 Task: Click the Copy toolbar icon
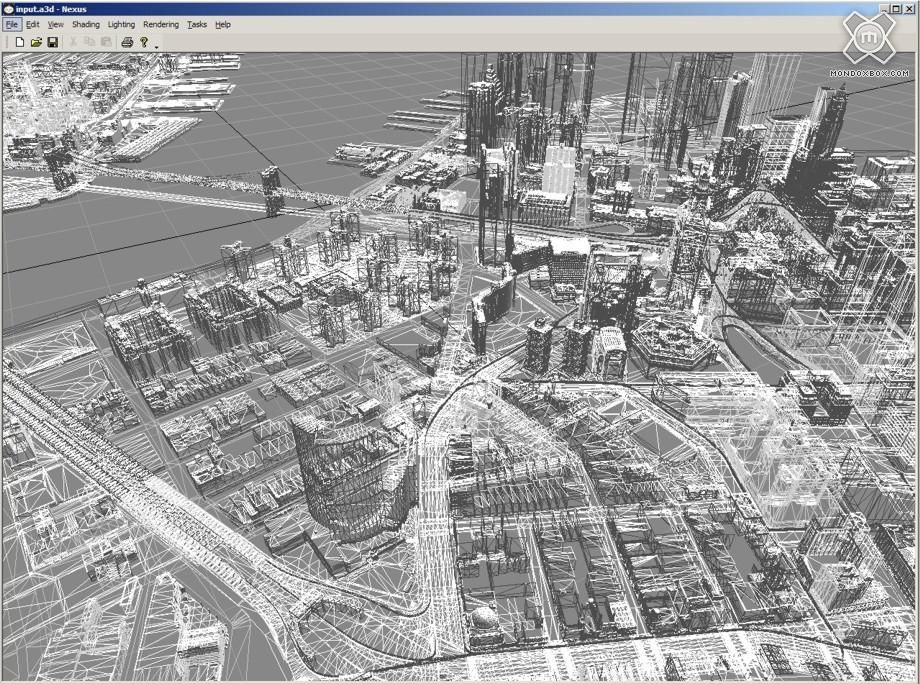(89, 42)
